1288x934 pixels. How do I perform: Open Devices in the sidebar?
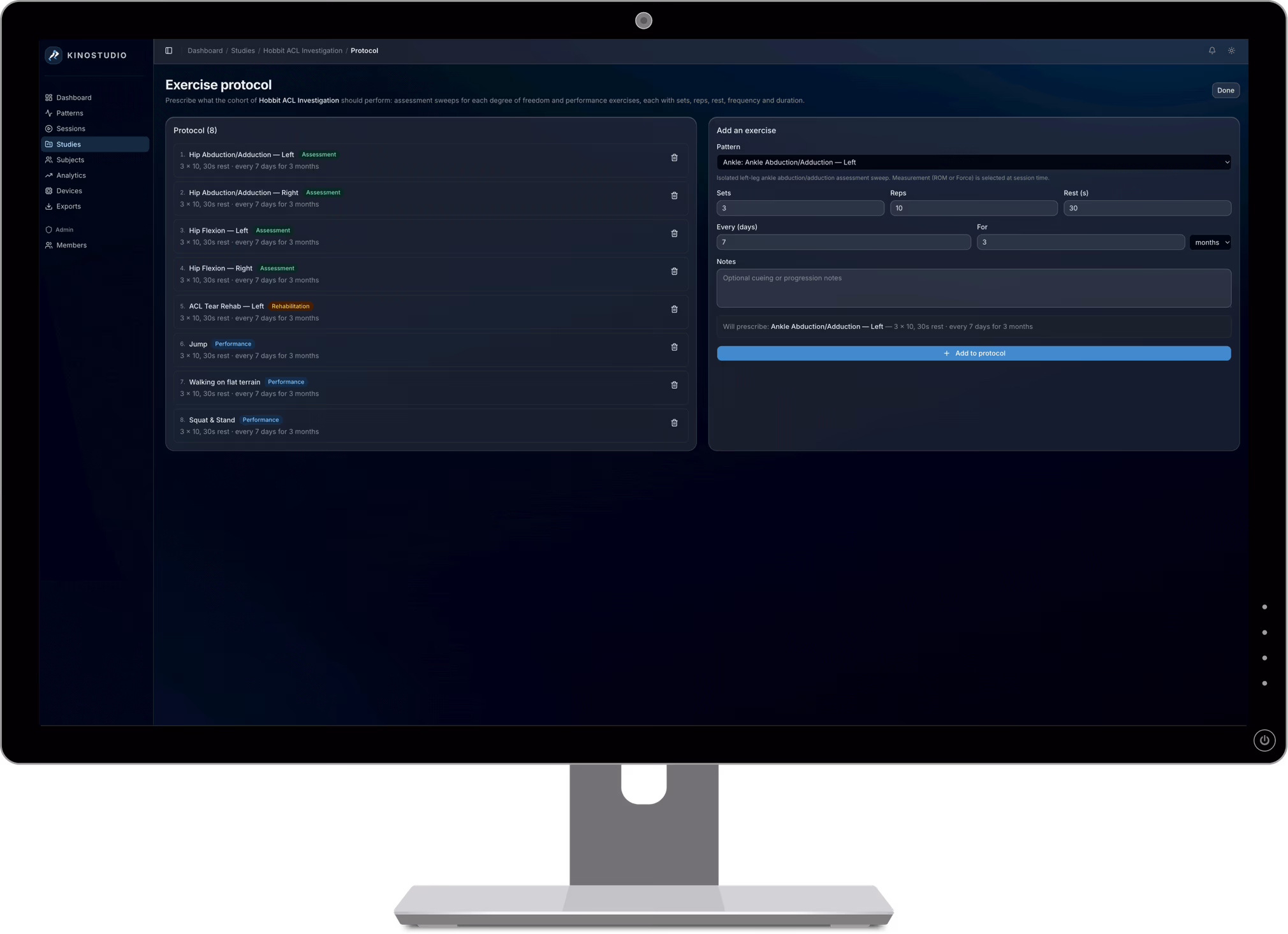[95, 191]
